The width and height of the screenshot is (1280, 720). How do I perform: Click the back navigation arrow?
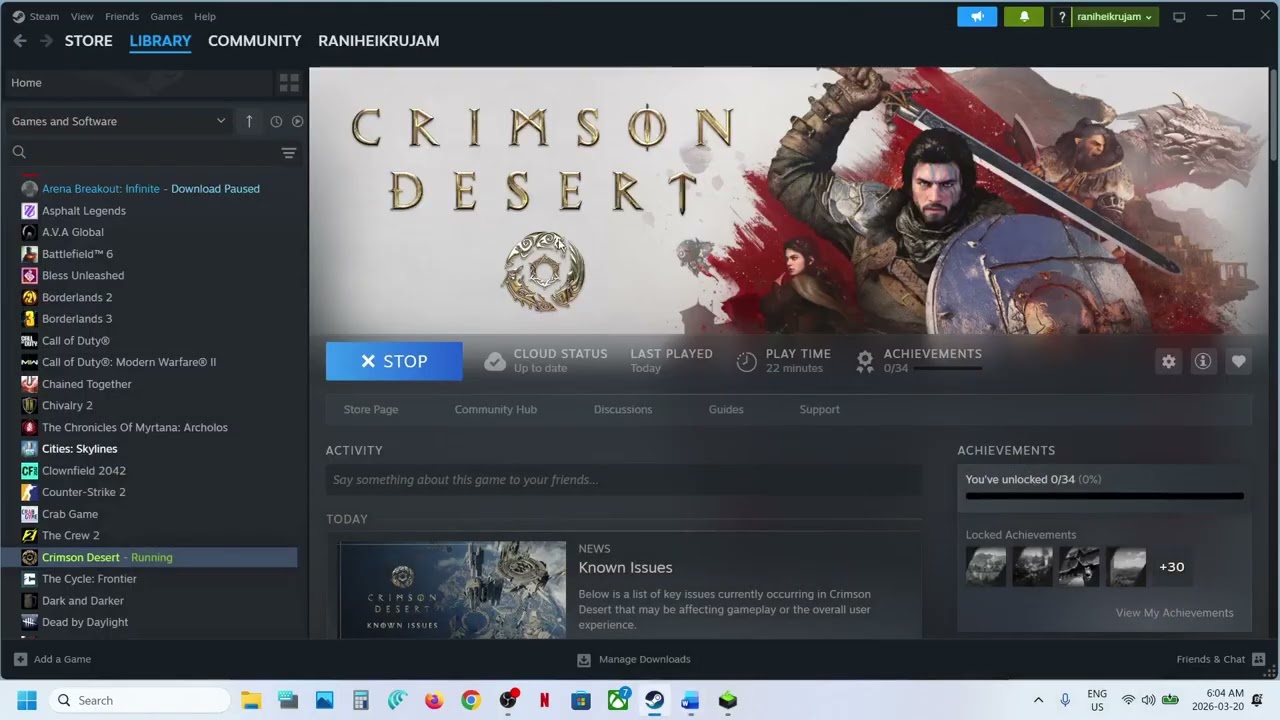pos(20,41)
